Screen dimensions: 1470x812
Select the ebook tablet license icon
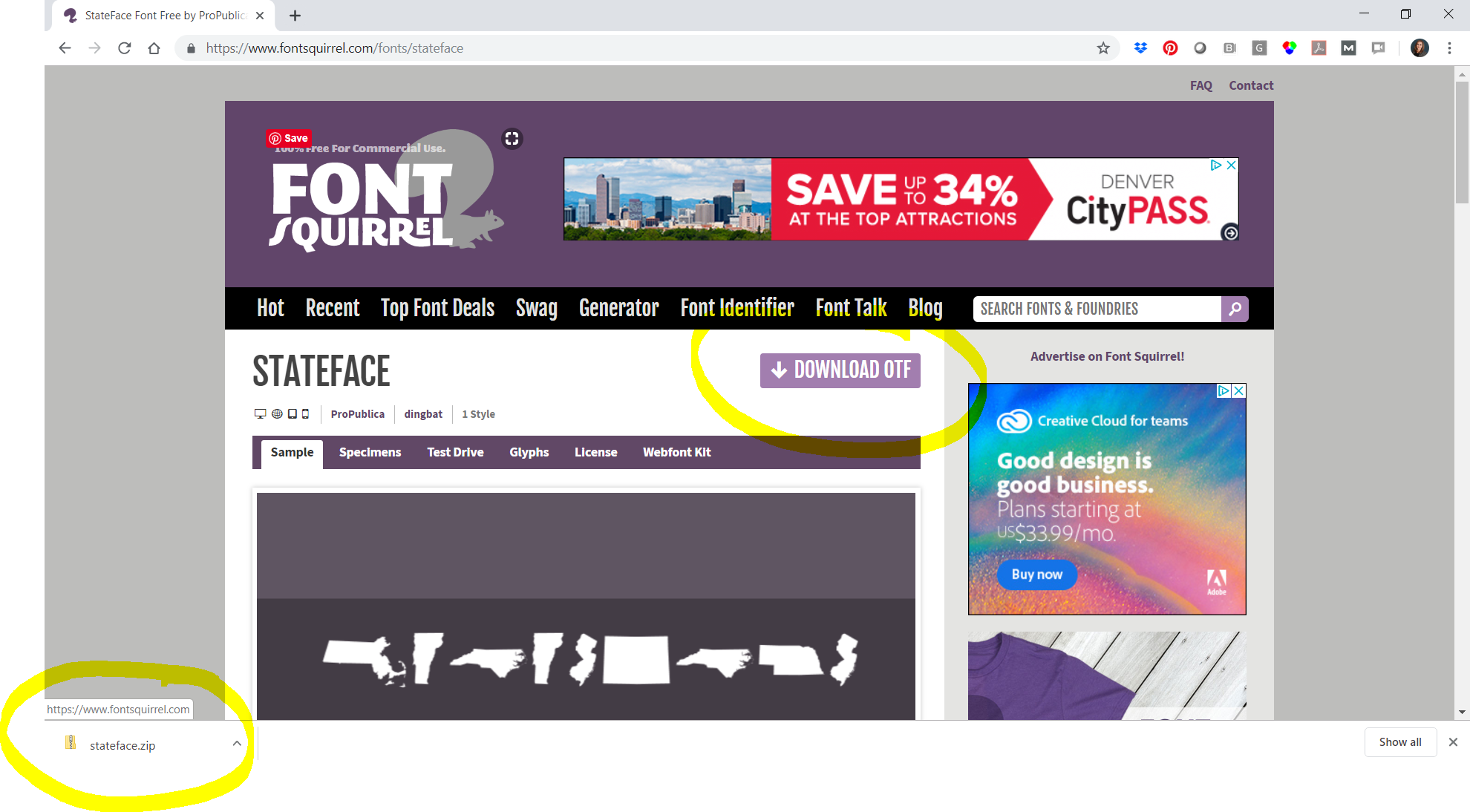click(x=292, y=413)
